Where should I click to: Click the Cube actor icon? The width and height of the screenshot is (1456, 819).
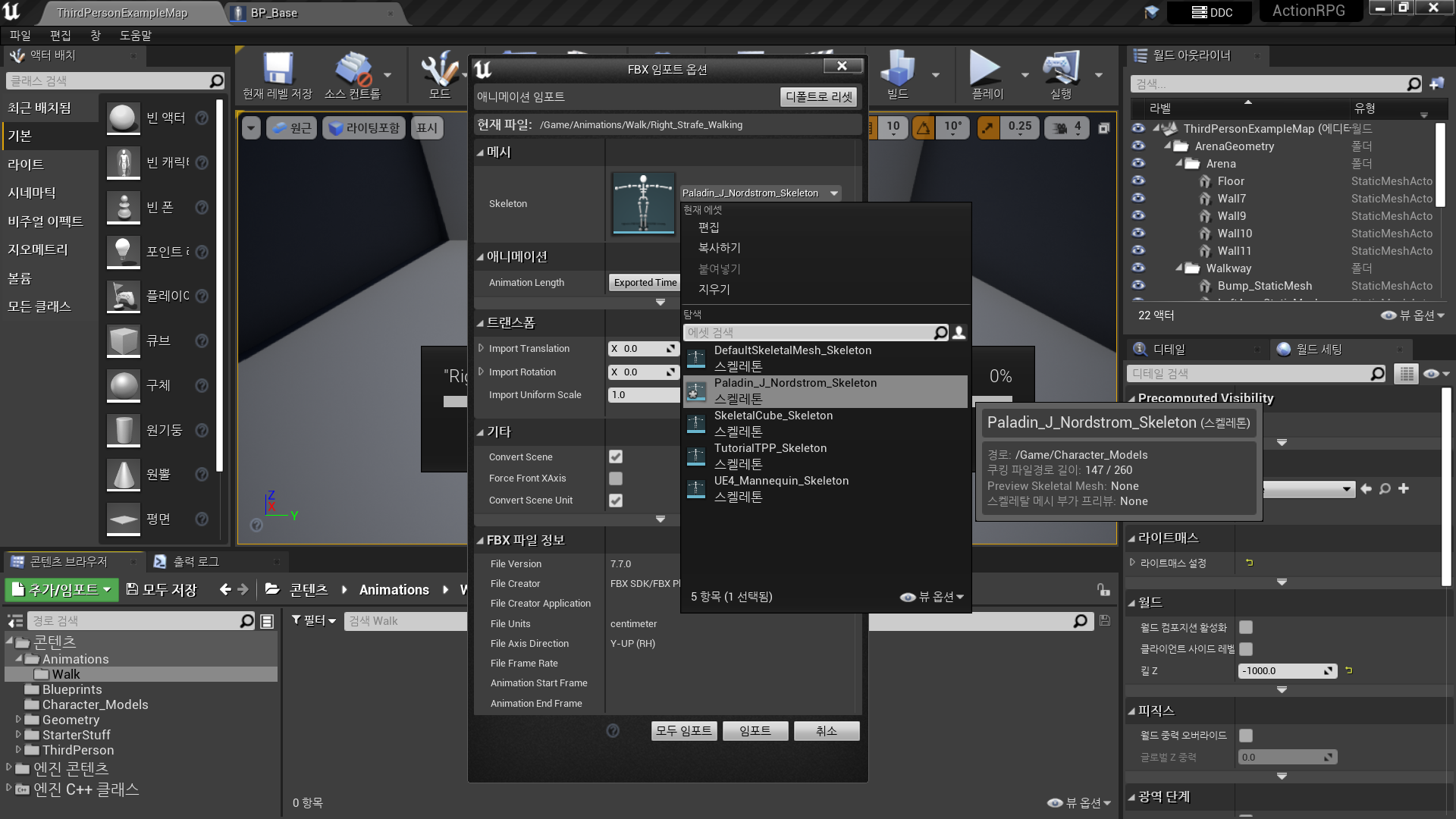tap(124, 341)
